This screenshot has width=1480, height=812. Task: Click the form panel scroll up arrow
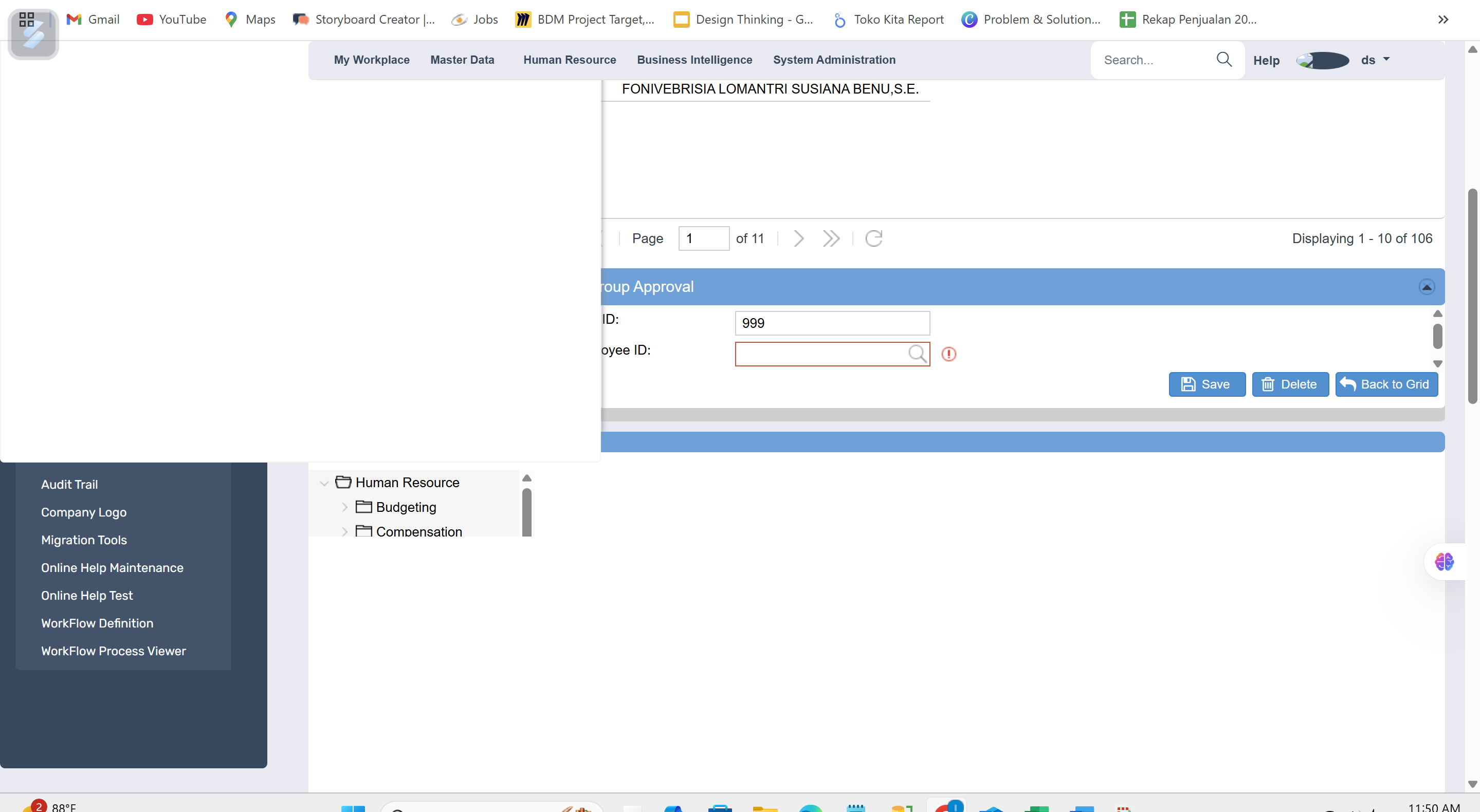[x=1437, y=313]
